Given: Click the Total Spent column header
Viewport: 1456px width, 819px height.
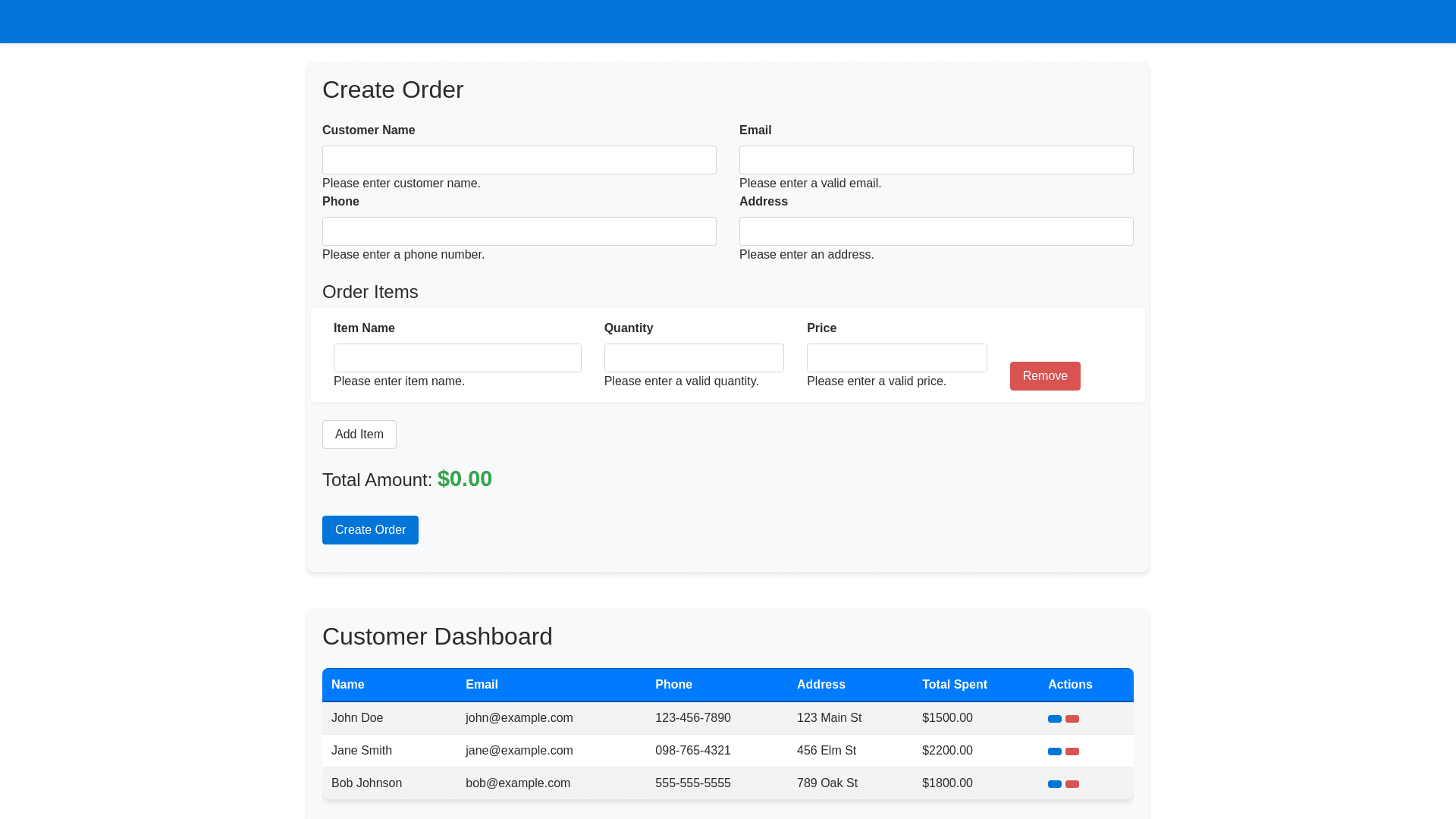Looking at the screenshot, I should pos(954,685).
